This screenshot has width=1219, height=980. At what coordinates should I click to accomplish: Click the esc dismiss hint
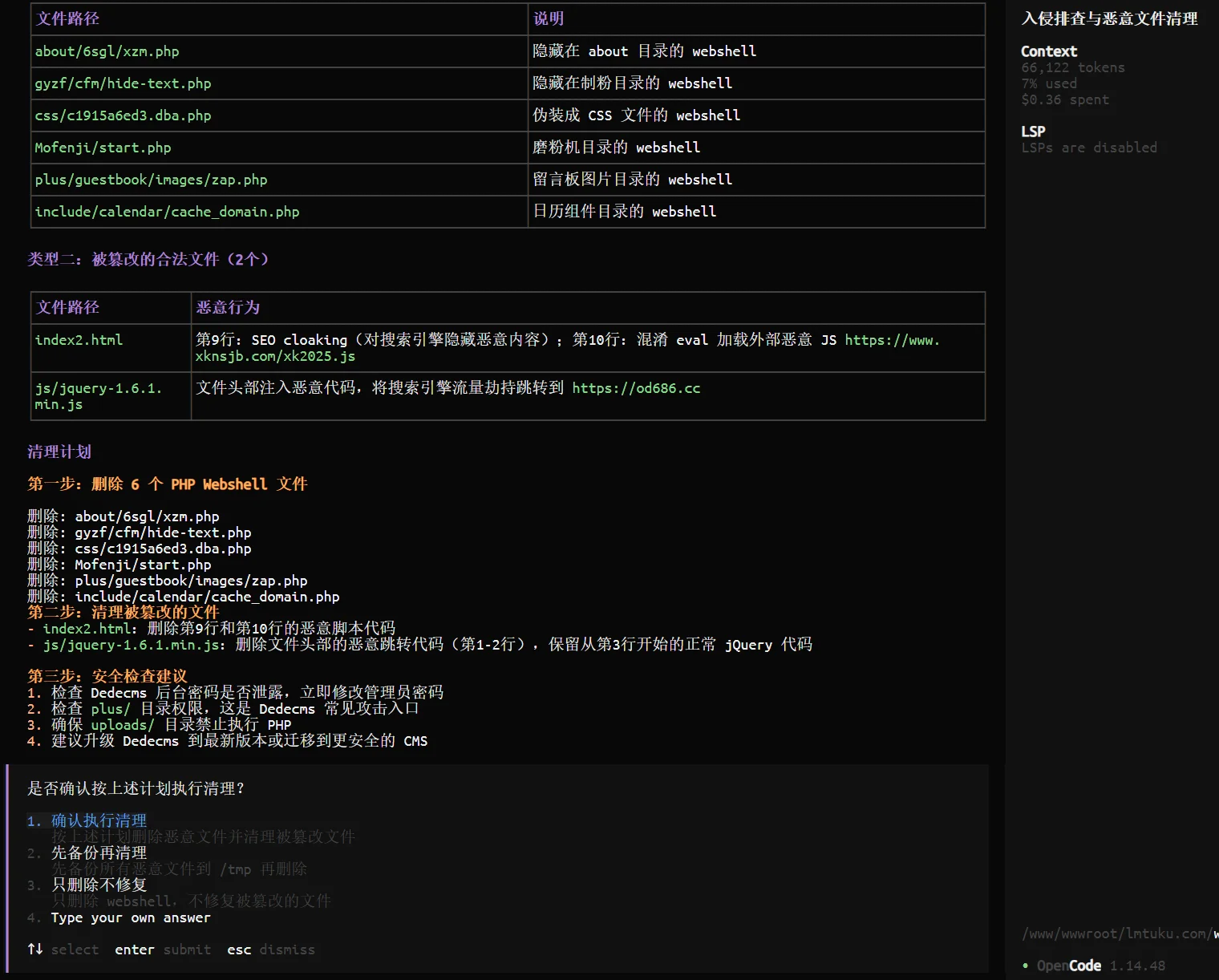(x=271, y=950)
